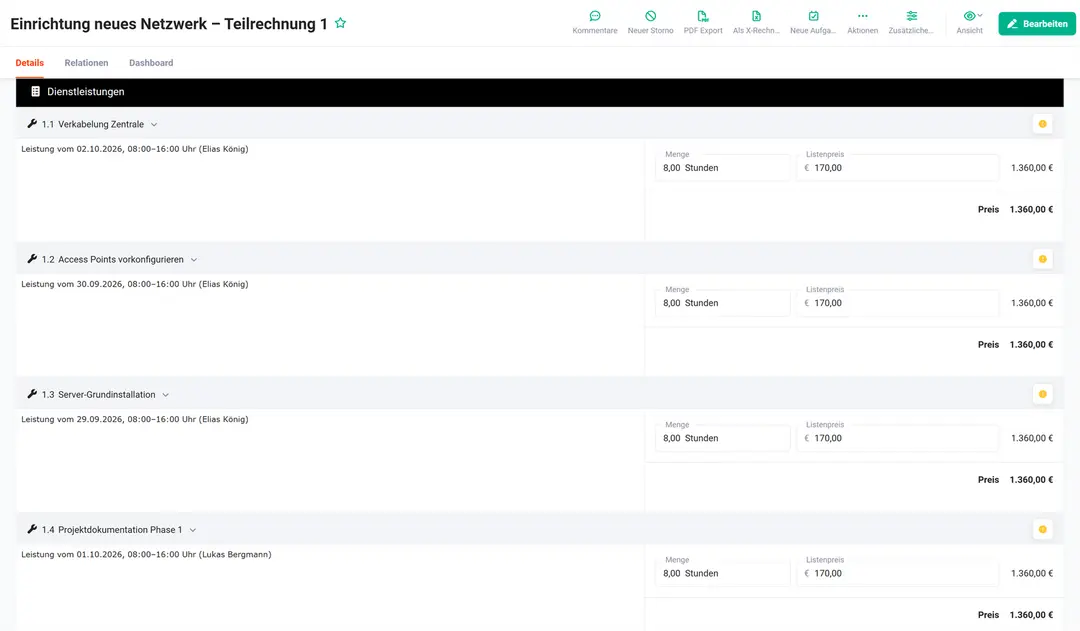Mark invoice as favorite with star icon

[x=340, y=23]
